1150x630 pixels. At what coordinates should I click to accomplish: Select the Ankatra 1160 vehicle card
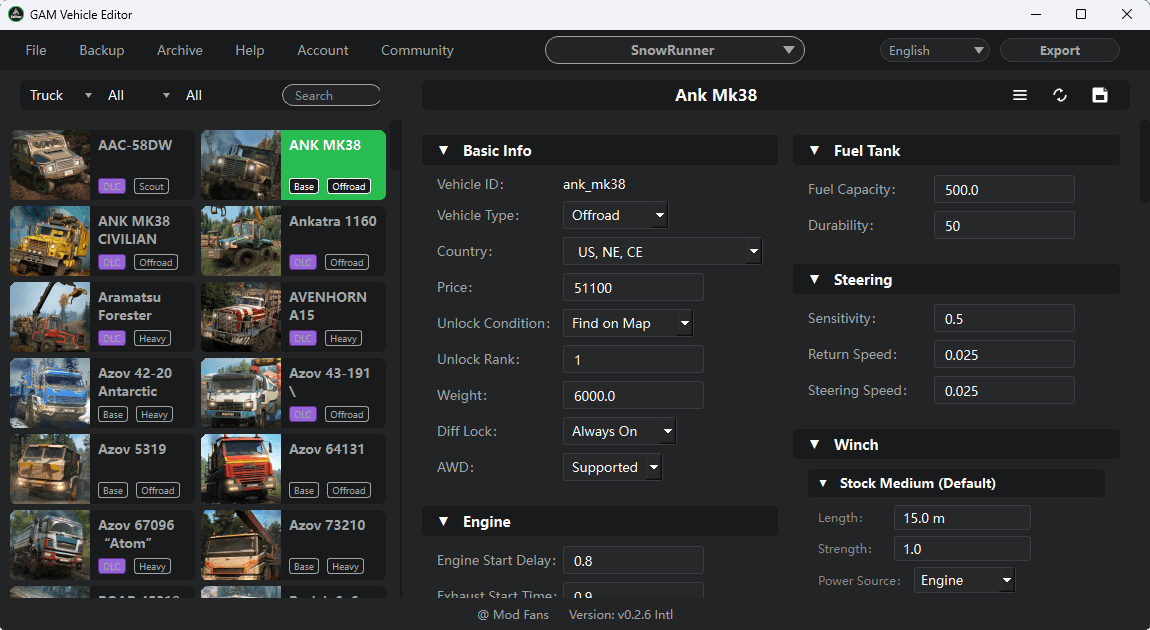pos(293,241)
